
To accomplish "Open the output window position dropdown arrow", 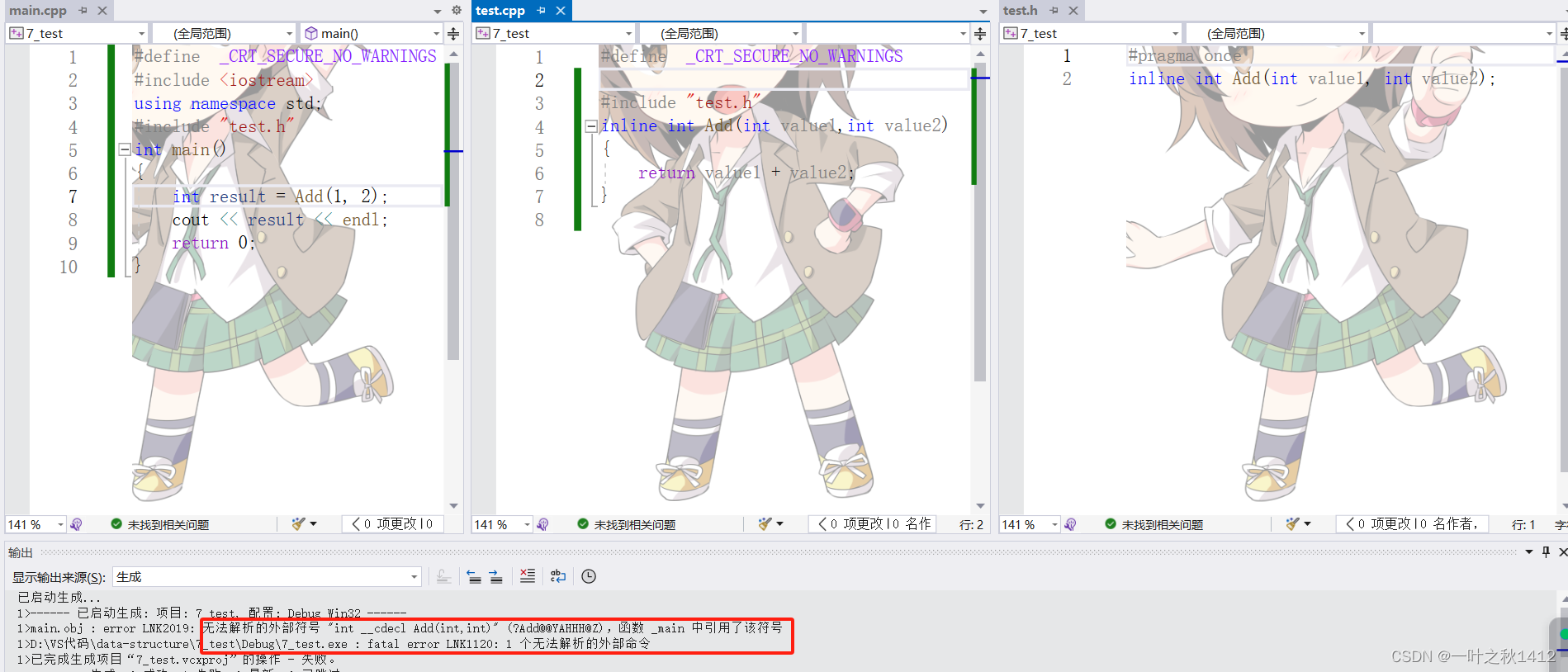I will (x=1529, y=552).
